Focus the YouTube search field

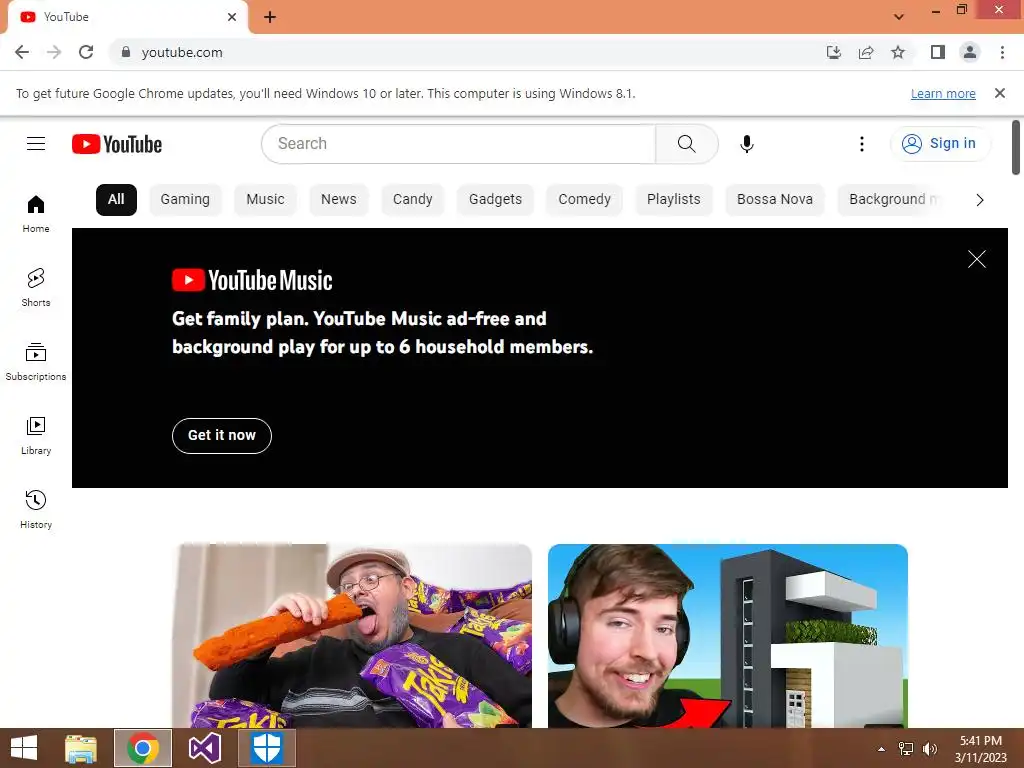(x=458, y=144)
